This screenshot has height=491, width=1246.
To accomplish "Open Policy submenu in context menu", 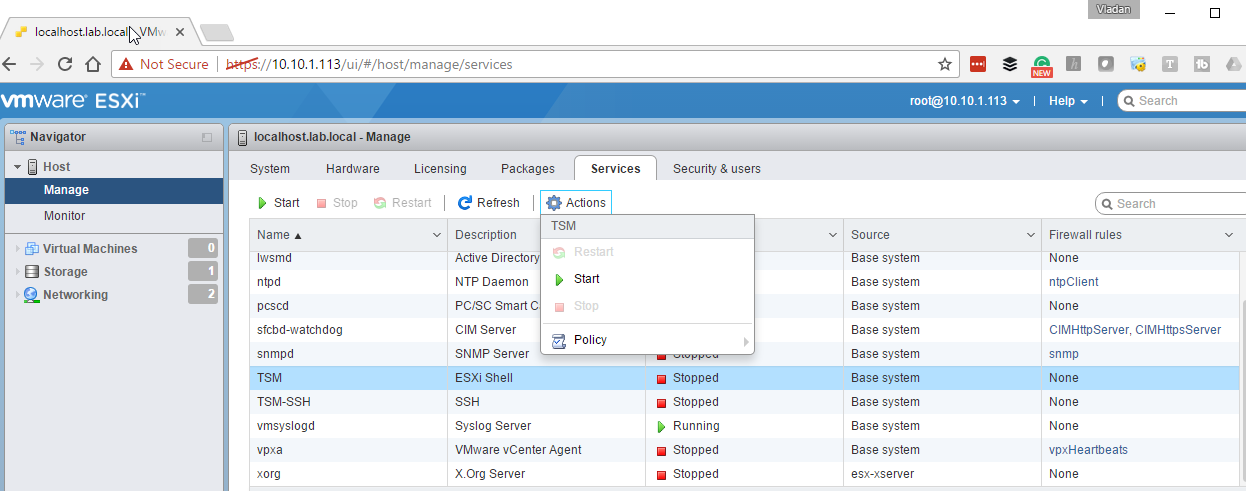I will click(590, 340).
